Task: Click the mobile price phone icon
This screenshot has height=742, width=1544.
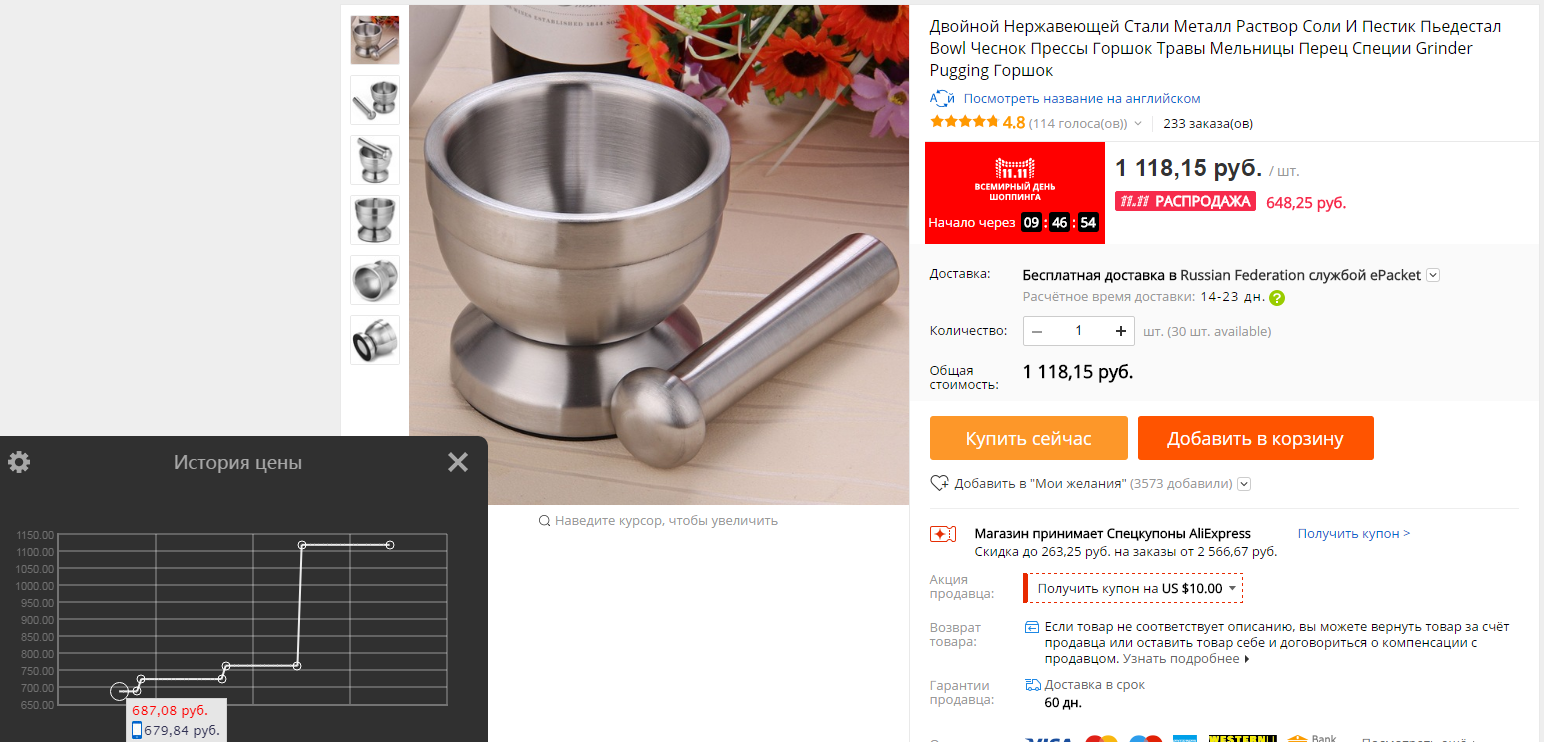Action: 137,731
